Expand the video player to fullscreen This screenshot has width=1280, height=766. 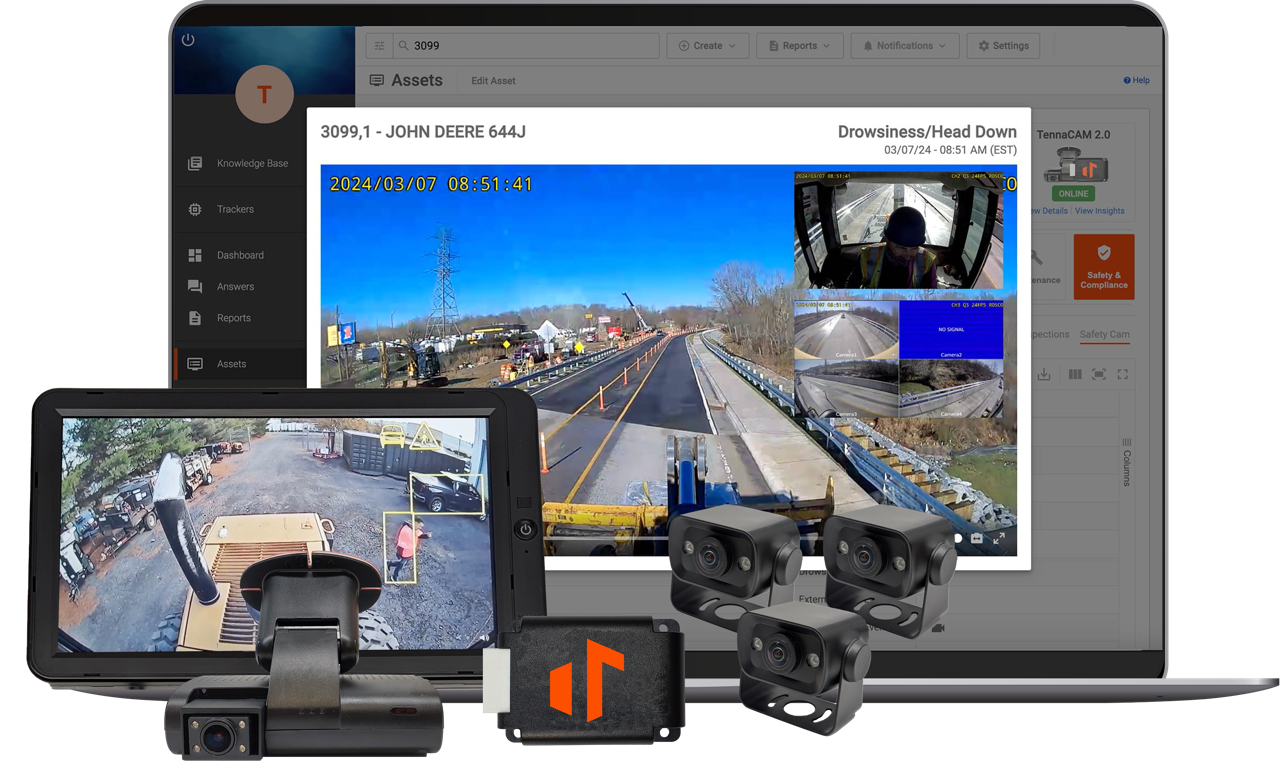click(999, 538)
